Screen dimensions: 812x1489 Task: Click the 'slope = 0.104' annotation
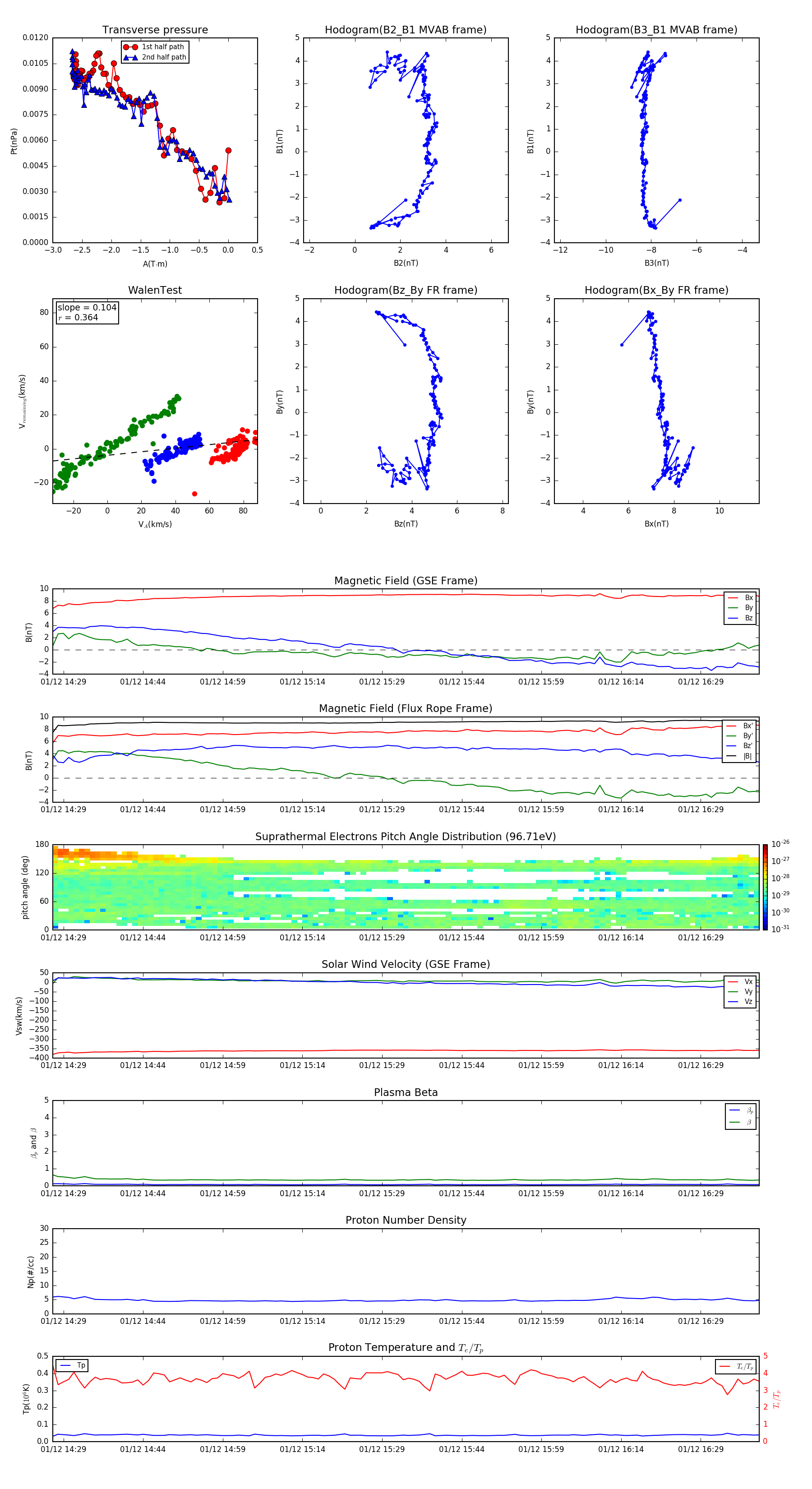87,308
